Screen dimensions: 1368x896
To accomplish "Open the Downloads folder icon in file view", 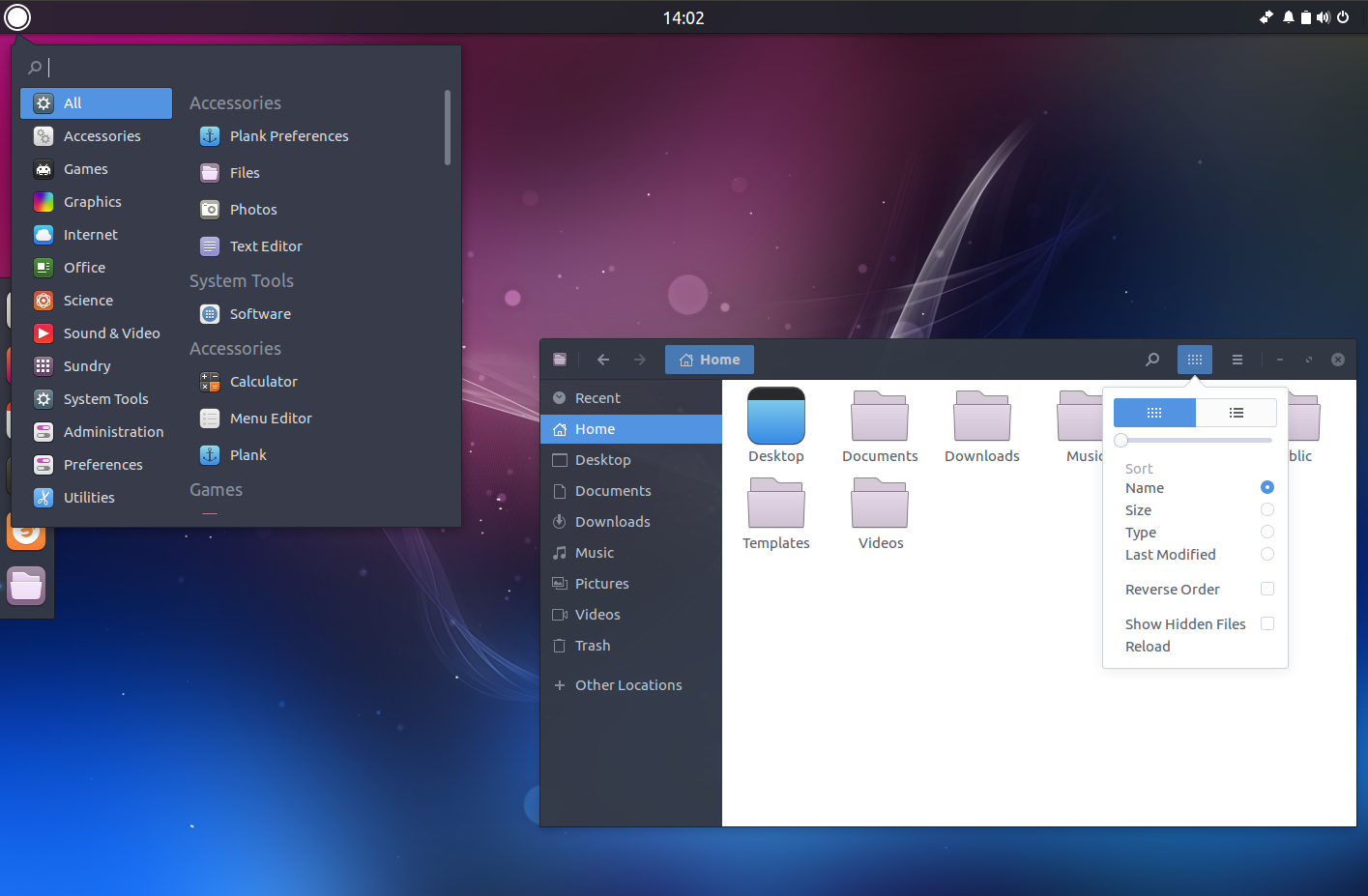I will tap(982, 417).
